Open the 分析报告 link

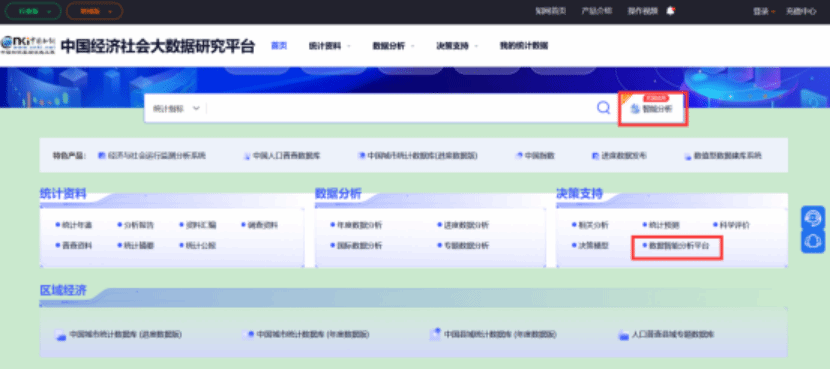pyautogui.click(x=139, y=225)
